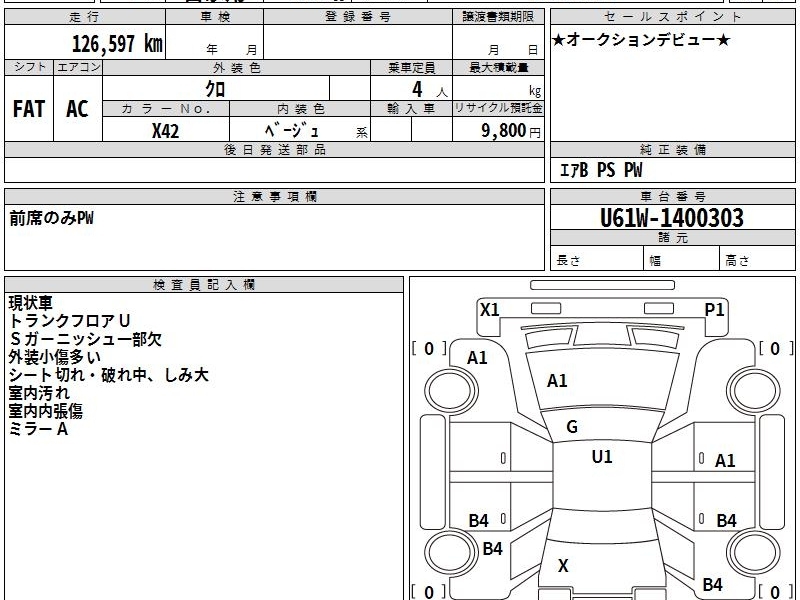Select the エアコン header cell

click(x=78, y=67)
